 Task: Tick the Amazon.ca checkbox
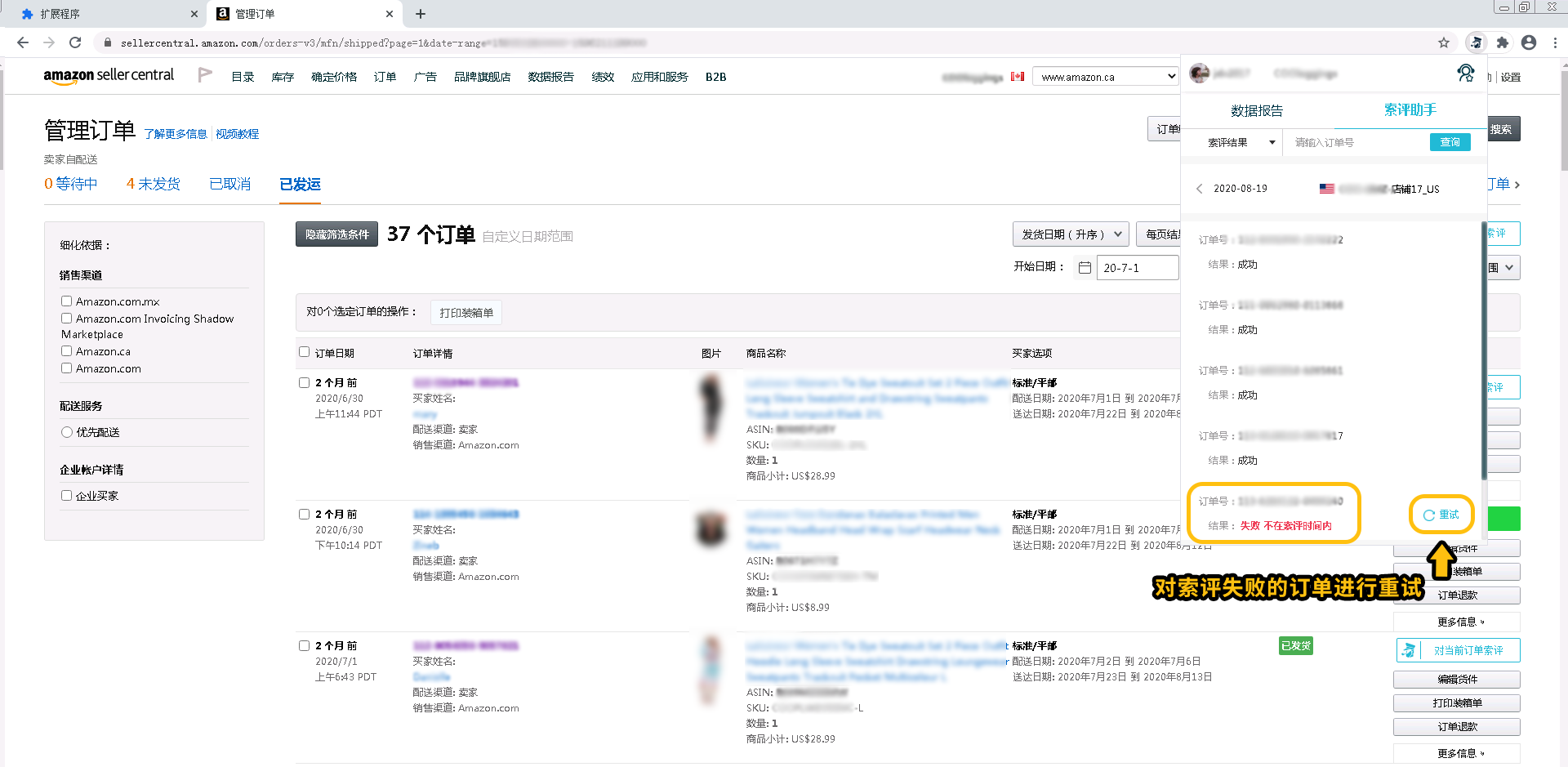click(67, 351)
